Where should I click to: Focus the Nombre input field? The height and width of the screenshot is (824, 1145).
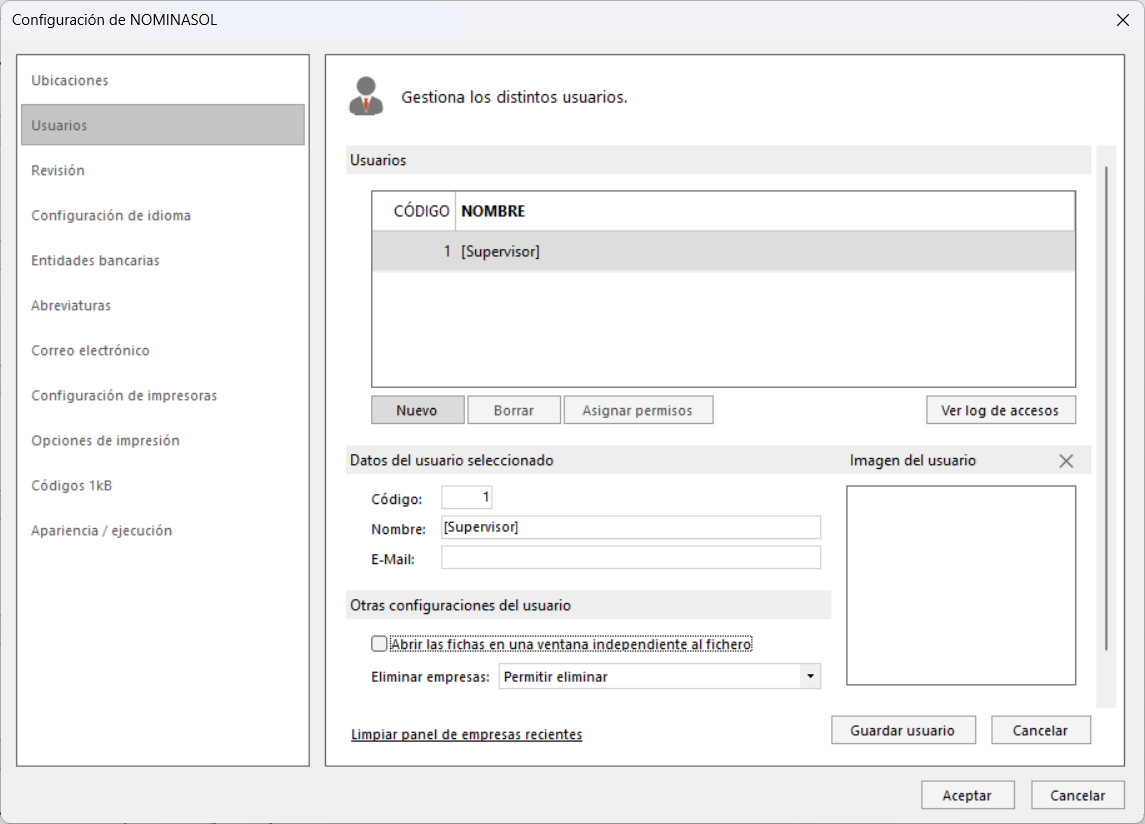pos(631,527)
